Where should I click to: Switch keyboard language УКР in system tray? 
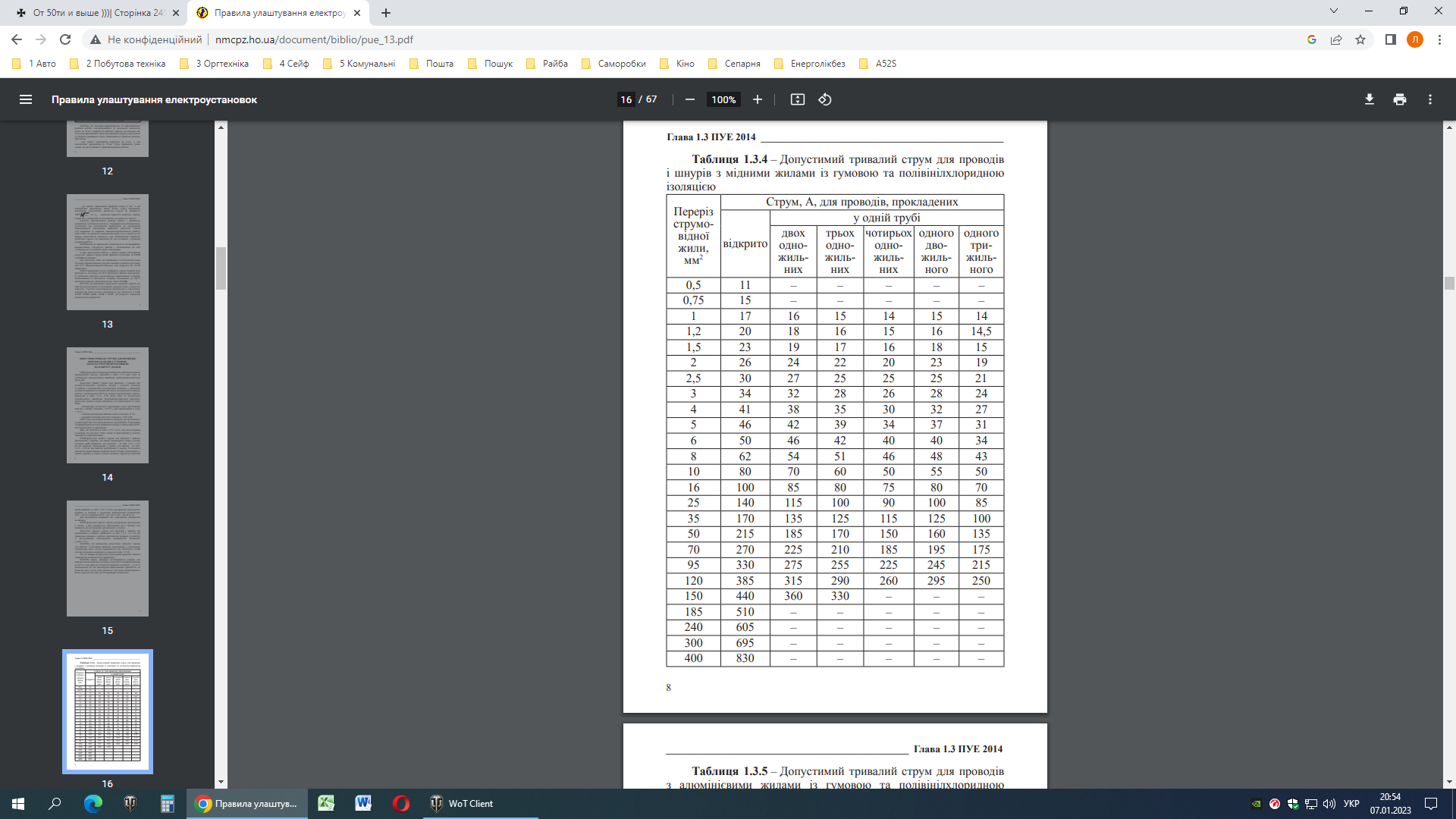tap(1351, 804)
